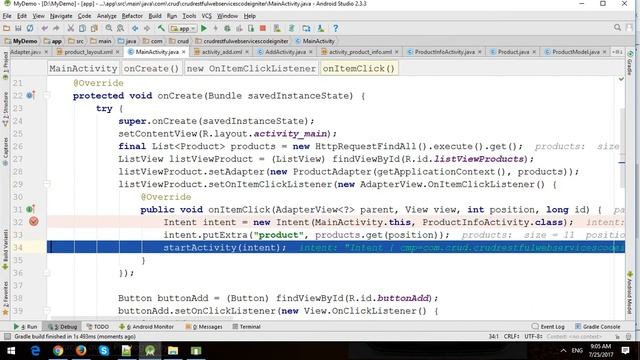Open the Debug tool window

point(62,327)
